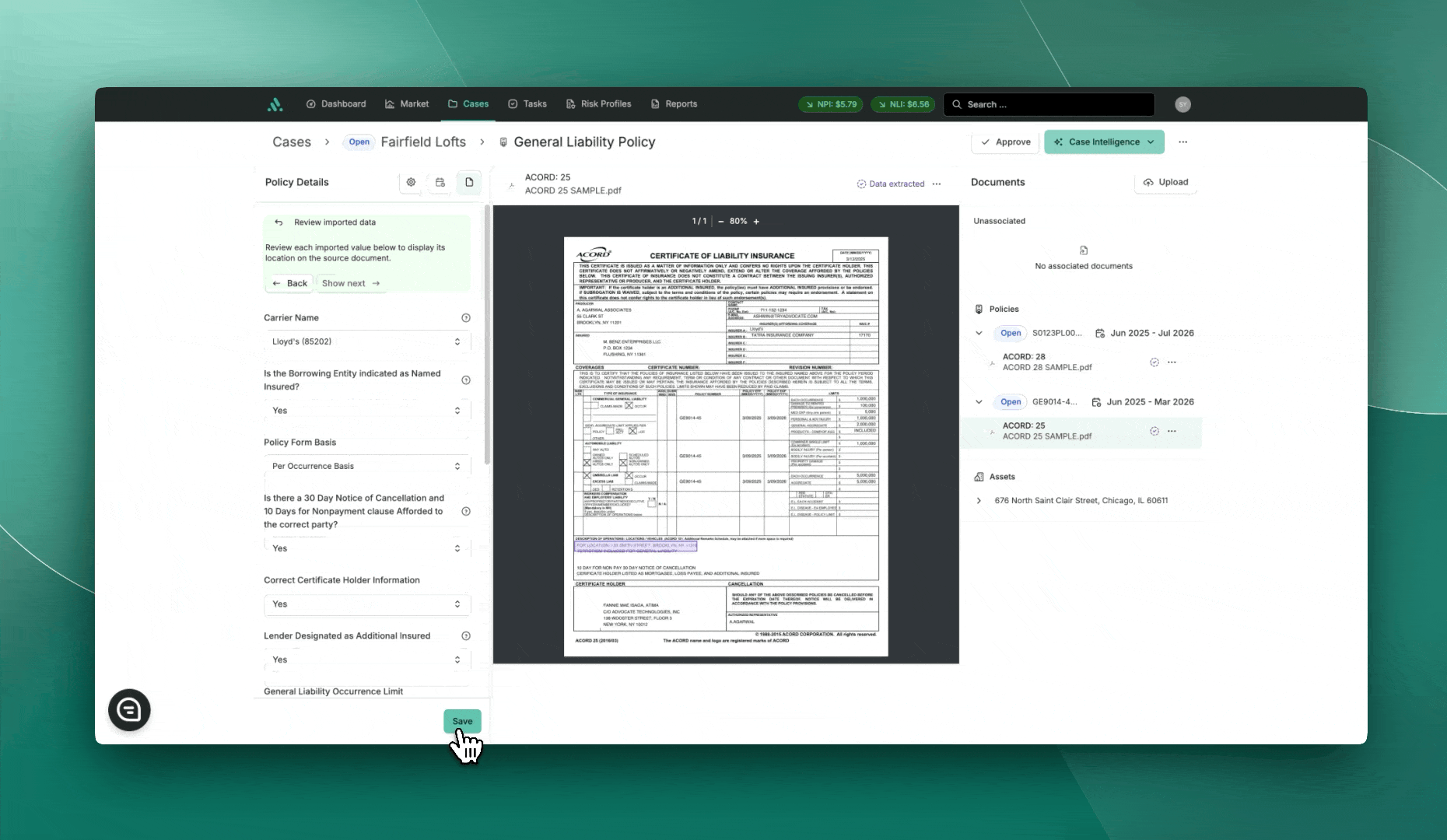Image resolution: width=1447 pixels, height=840 pixels.
Task: Click the user avatar in top bar
Action: tap(1182, 104)
